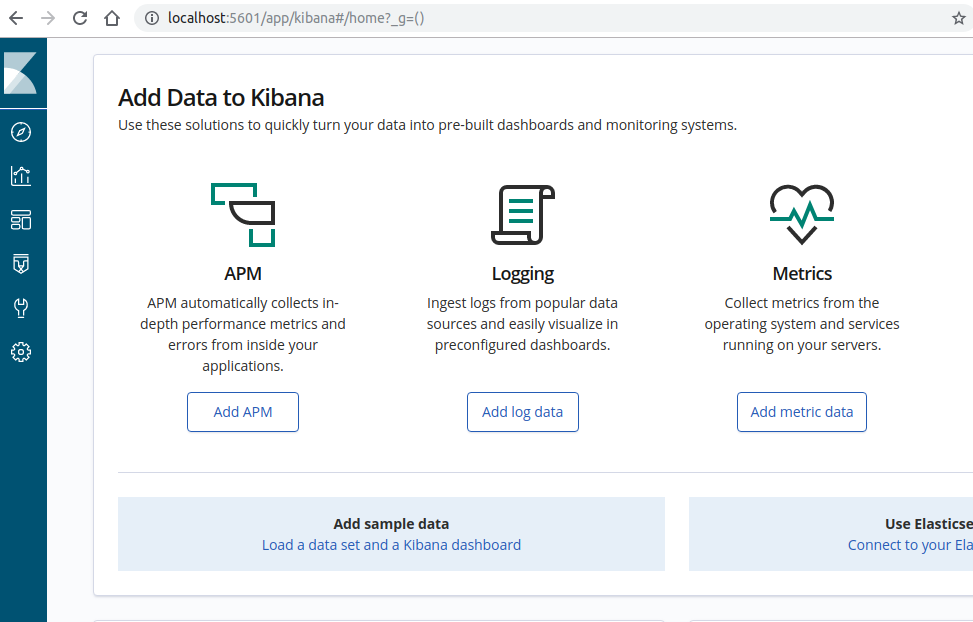This screenshot has width=973, height=622.
Task: Go back with browser back arrow
Action: [16, 18]
